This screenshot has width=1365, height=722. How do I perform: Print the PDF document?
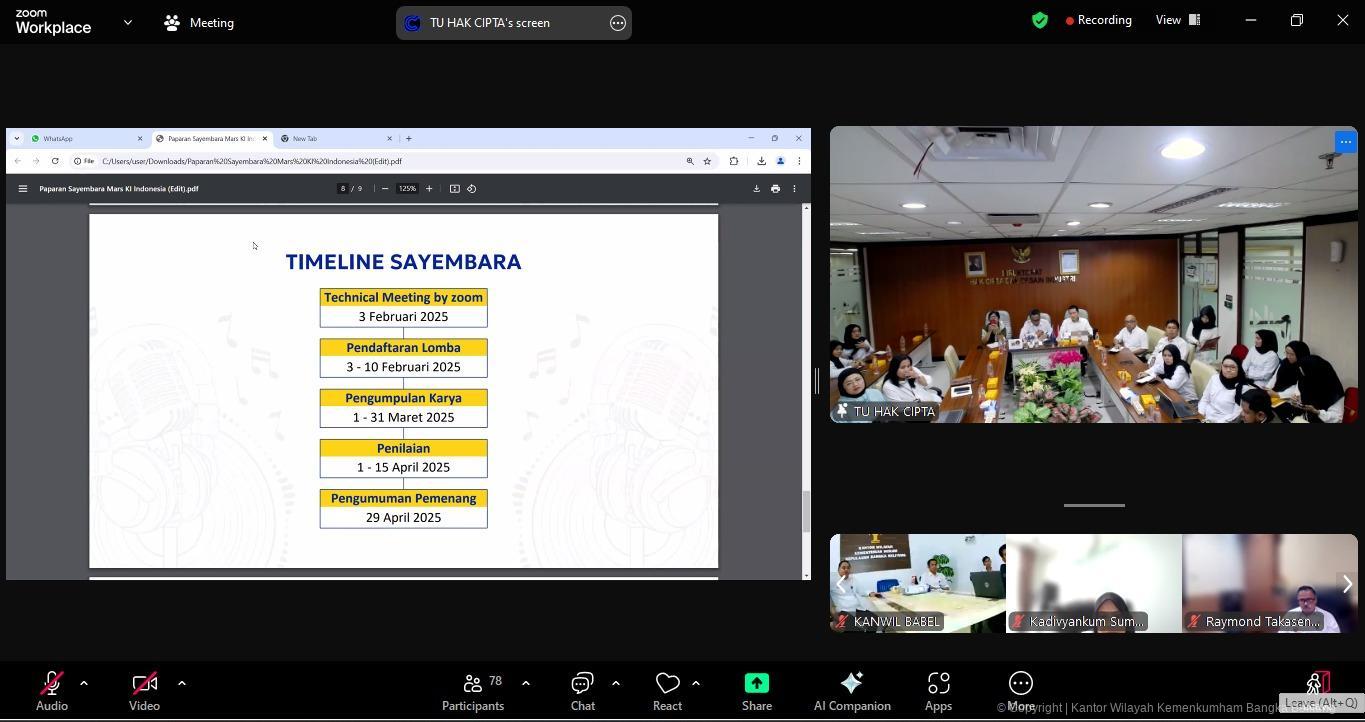coord(775,188)
